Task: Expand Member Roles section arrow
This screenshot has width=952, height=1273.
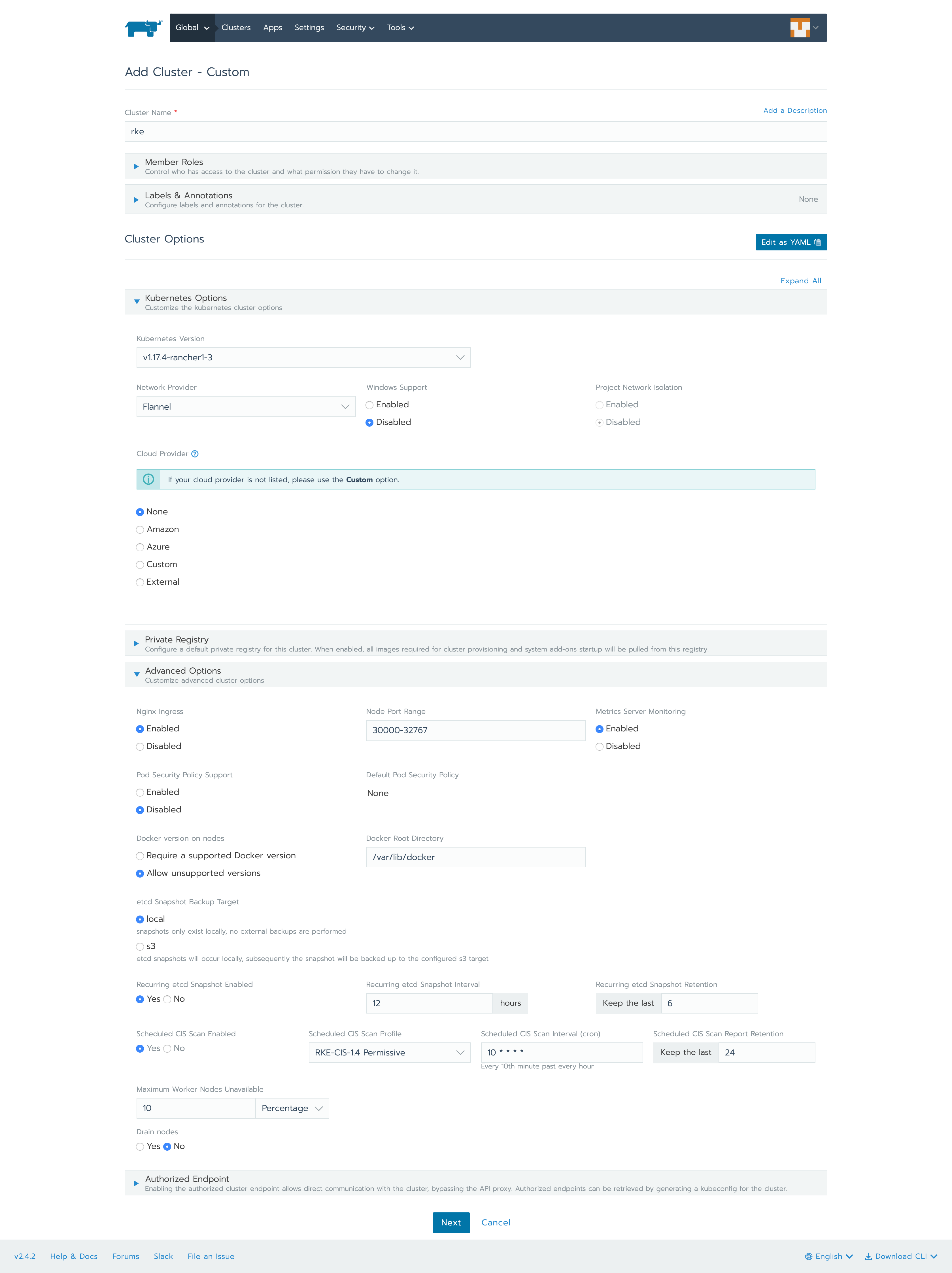Action: tap(136, 166)
